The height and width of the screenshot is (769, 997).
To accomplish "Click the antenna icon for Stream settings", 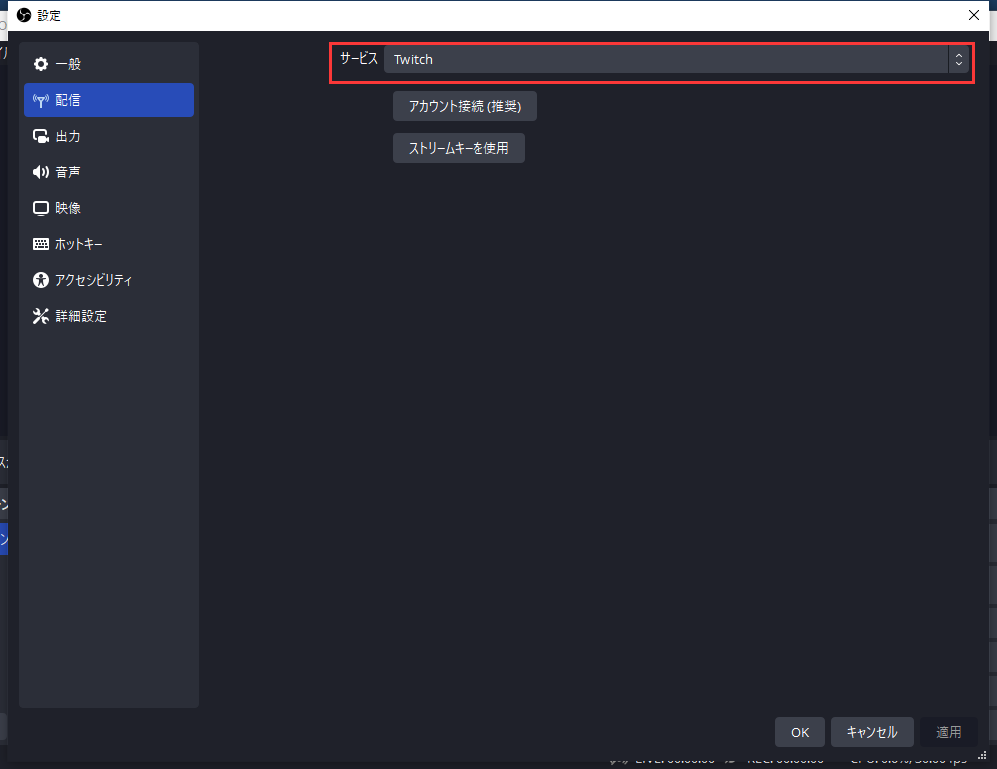I will (x=41, y=100).
